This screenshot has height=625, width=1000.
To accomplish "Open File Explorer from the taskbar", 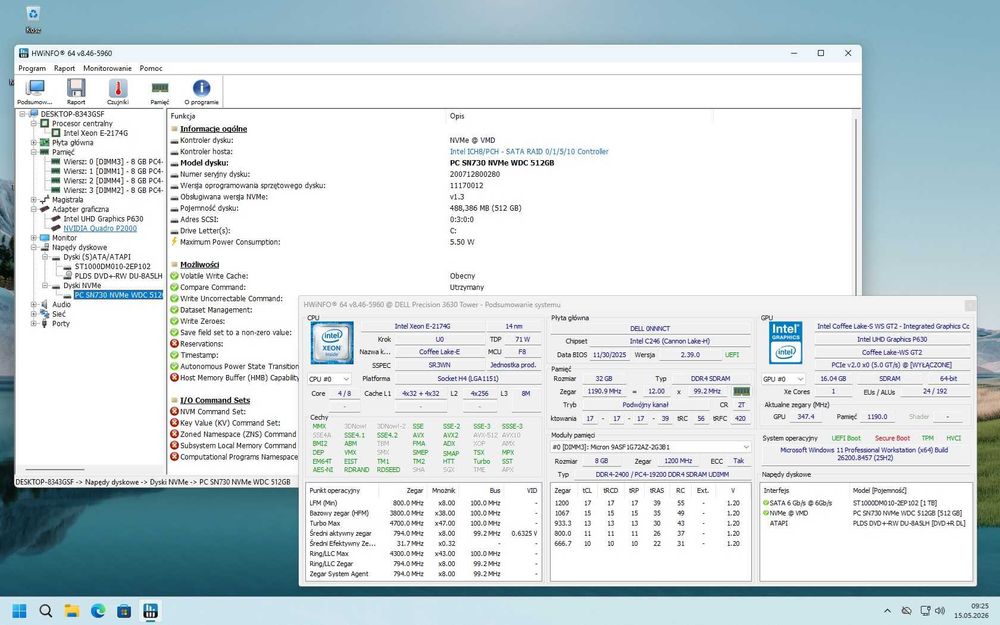I will (72, 611).
